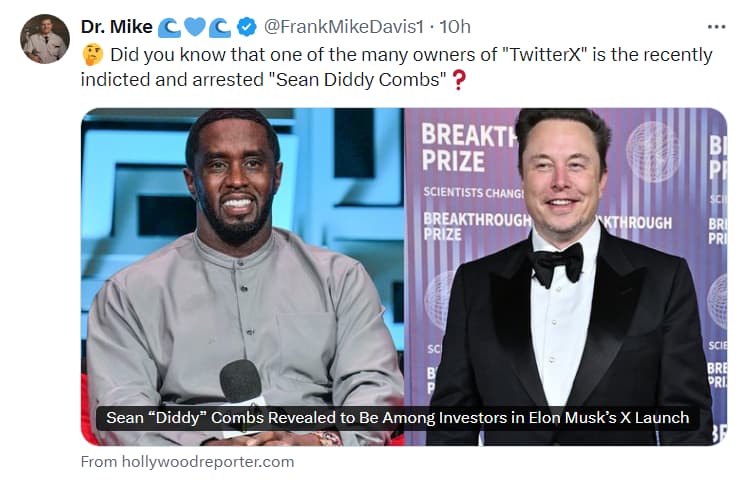The height and width of the screenshot is (484, 739).
Task: Click the headline caption about X Launch investors
Action: 397,418
